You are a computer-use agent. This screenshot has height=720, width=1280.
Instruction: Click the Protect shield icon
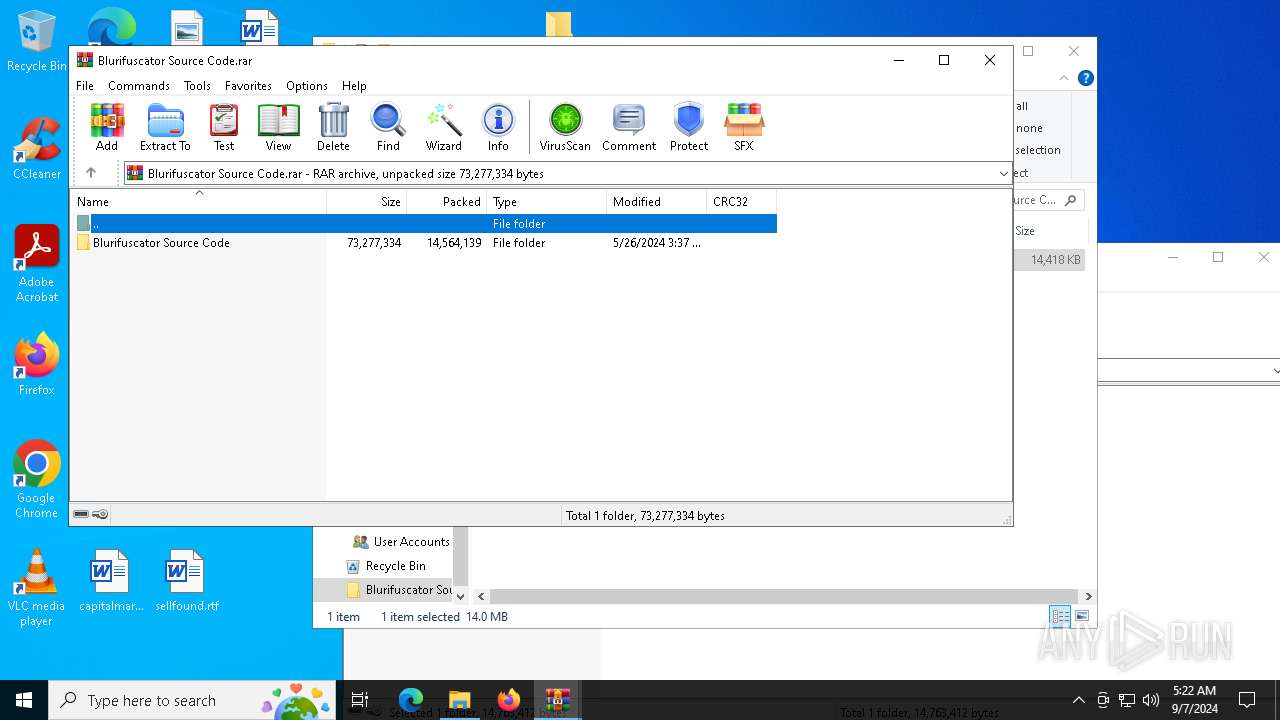tap(689, 127)
